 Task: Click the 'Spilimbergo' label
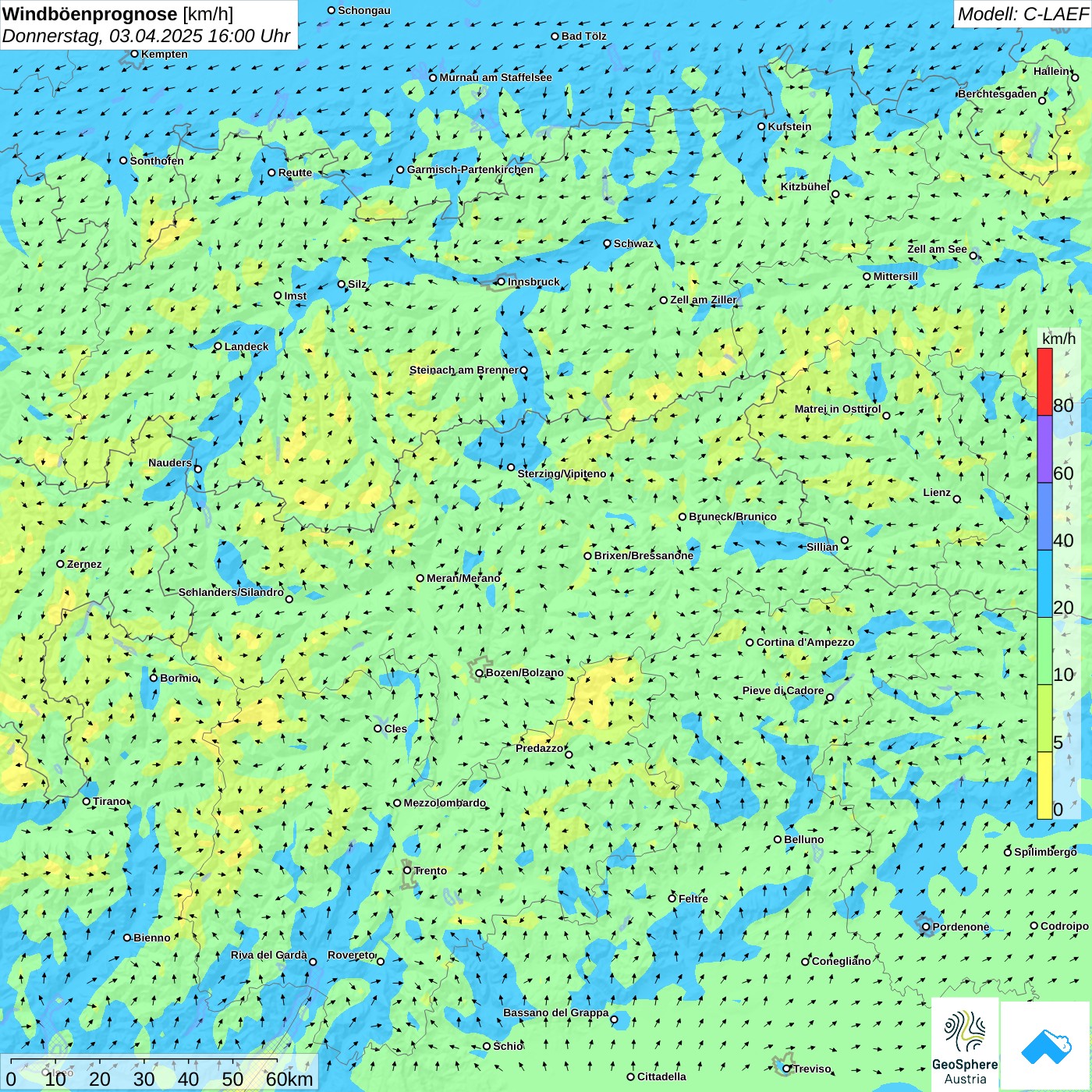(x=1045, y=852)
